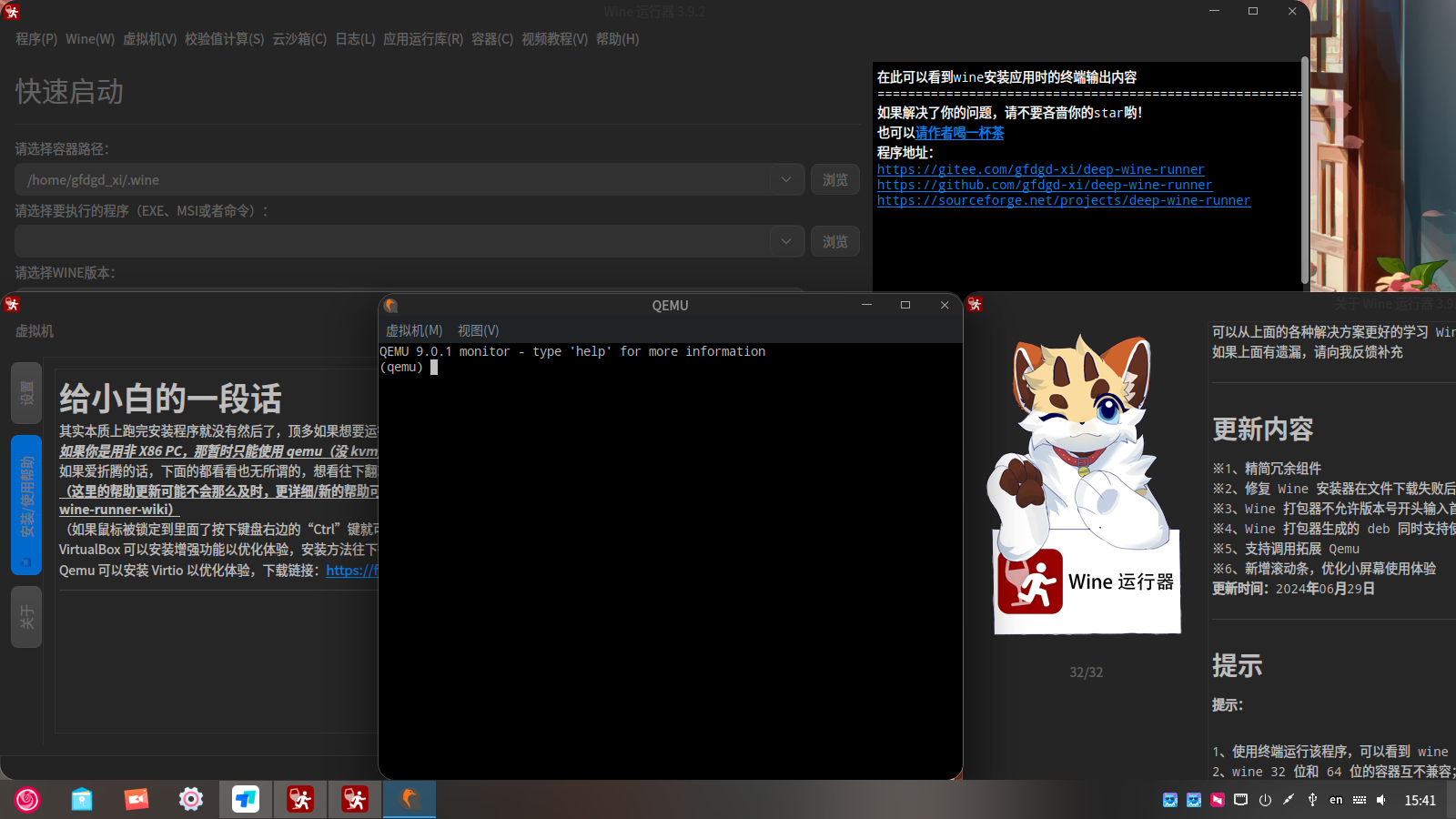Click the pen-shaped tray icon
Viewport: 1456px width, 819px height.
(x=1289, y=800)
